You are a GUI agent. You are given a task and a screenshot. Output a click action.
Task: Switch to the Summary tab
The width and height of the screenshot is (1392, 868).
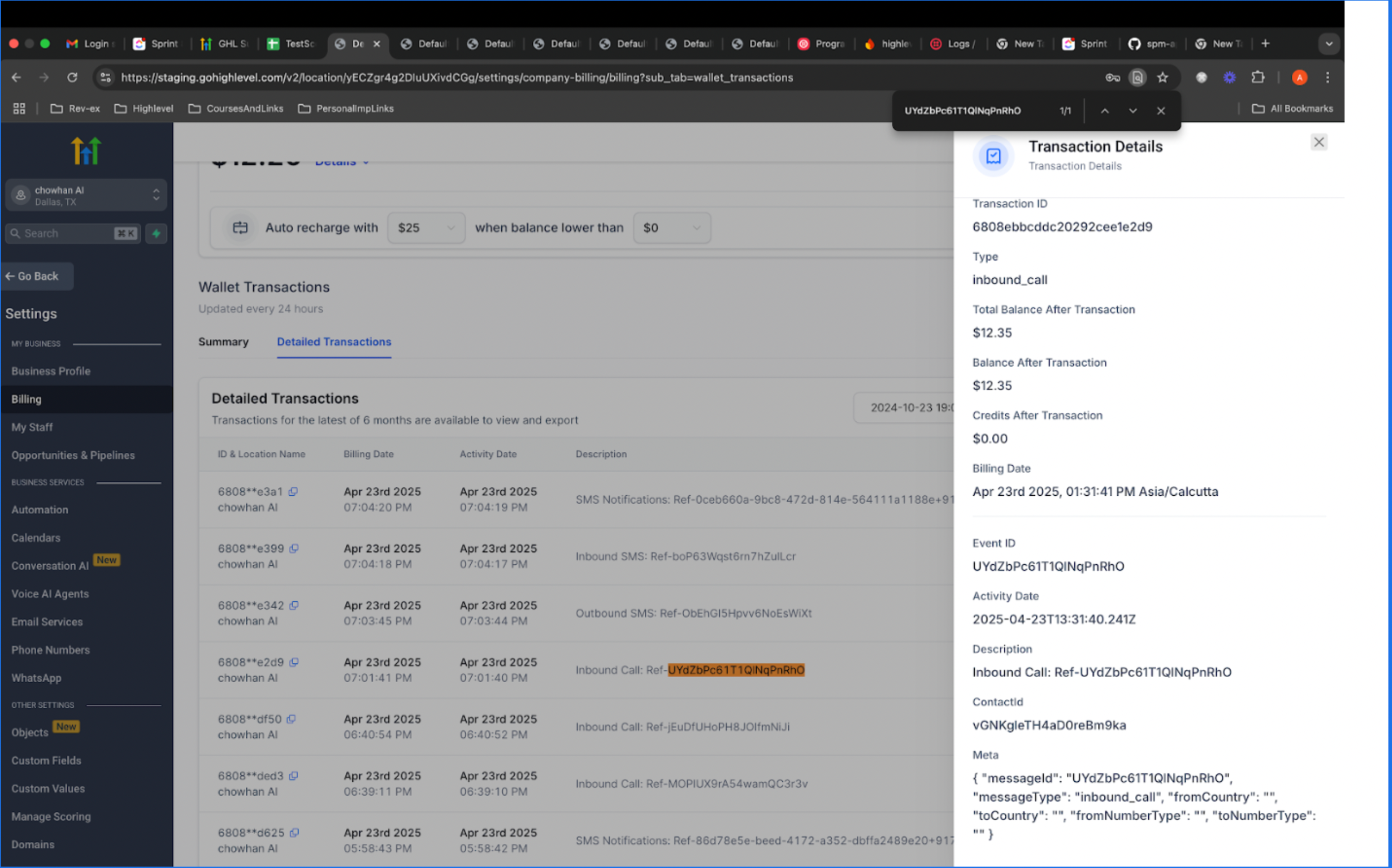223,342
